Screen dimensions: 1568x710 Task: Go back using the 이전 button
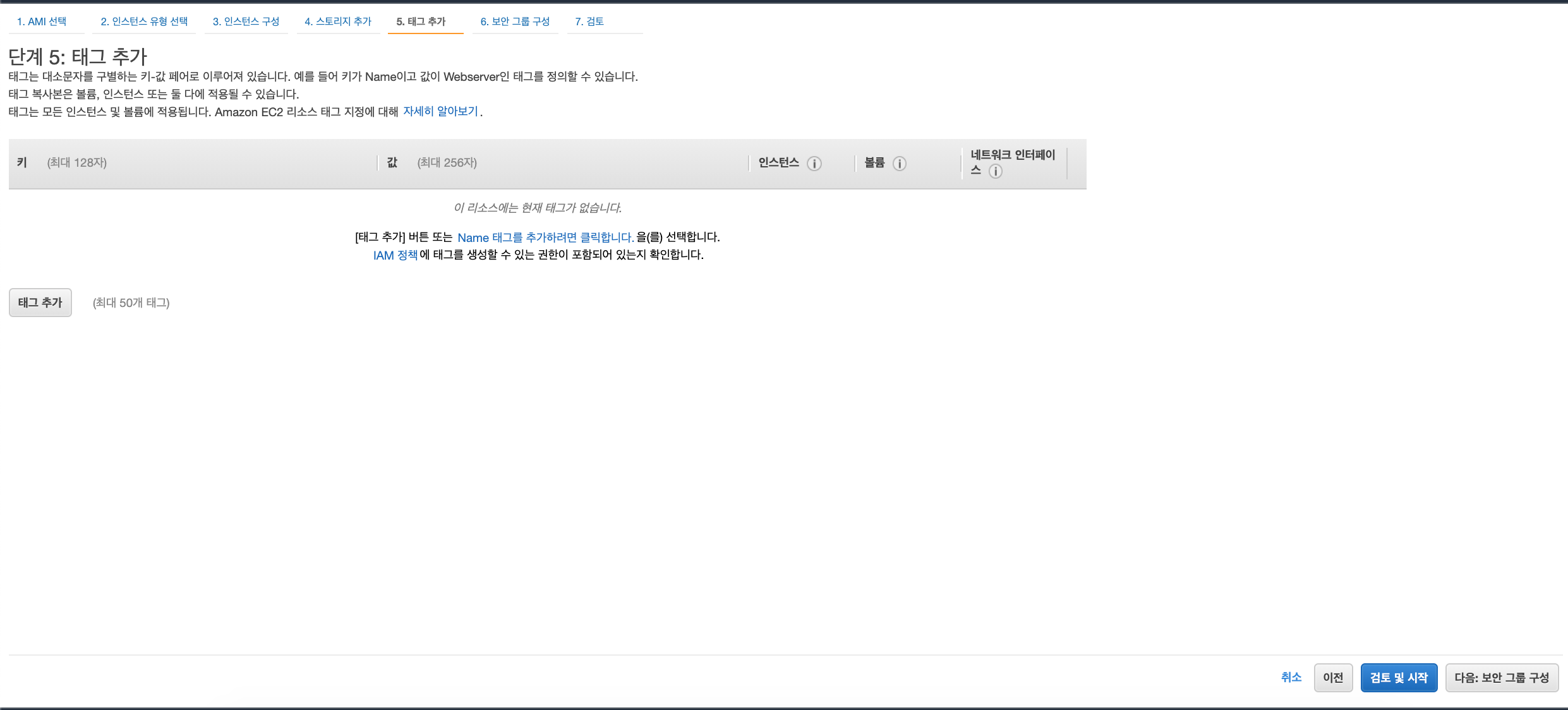tap(1333, 678)
